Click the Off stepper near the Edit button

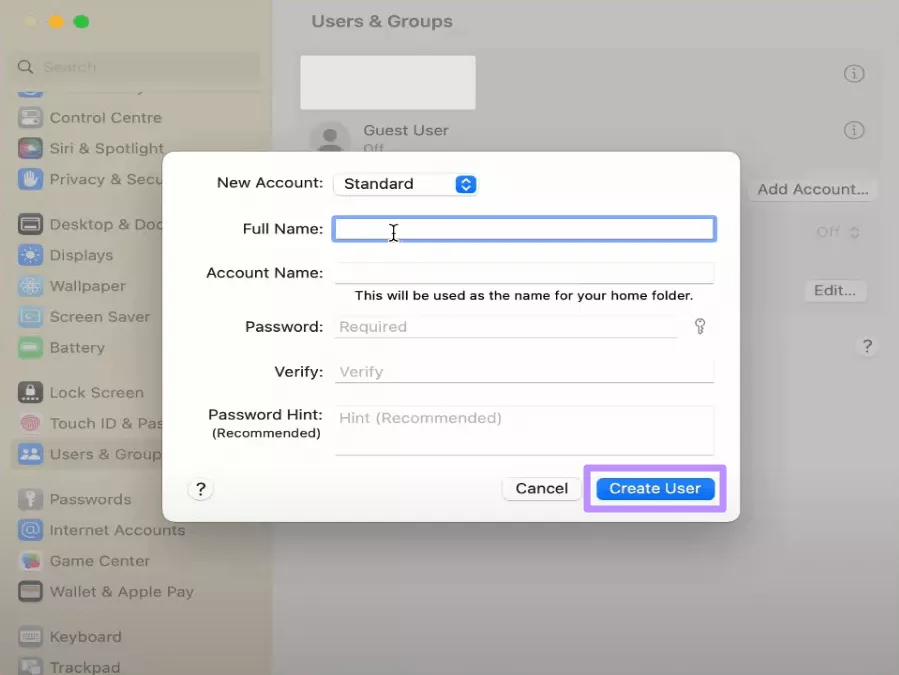pyautogui.click(x=837, y=232)
